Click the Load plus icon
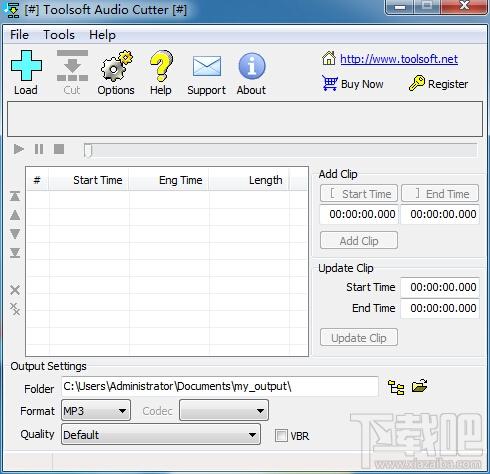The height and width of the screenshot is (474, 490). (x=26, y=66)
